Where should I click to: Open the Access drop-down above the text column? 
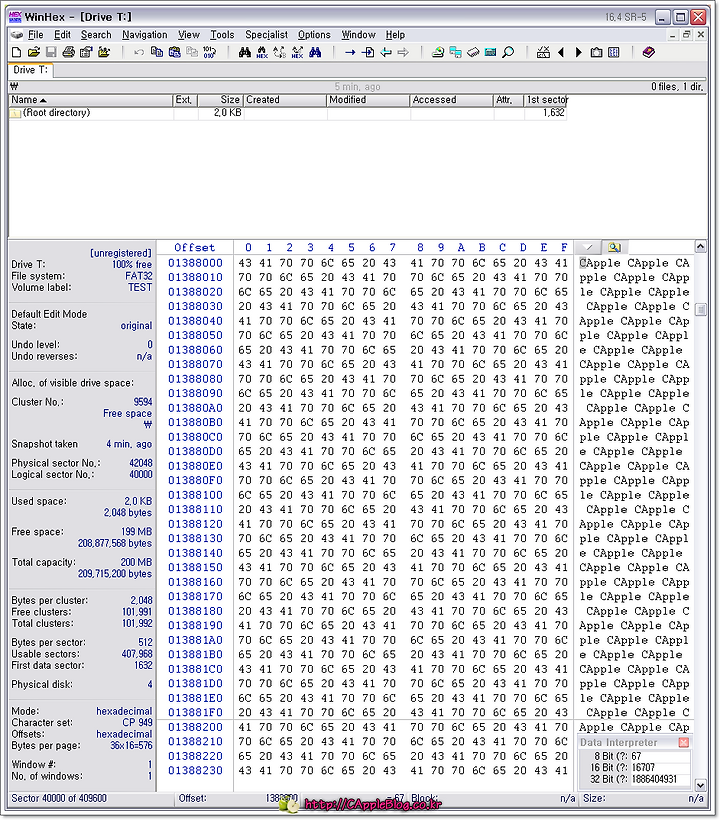pos(588,247)
